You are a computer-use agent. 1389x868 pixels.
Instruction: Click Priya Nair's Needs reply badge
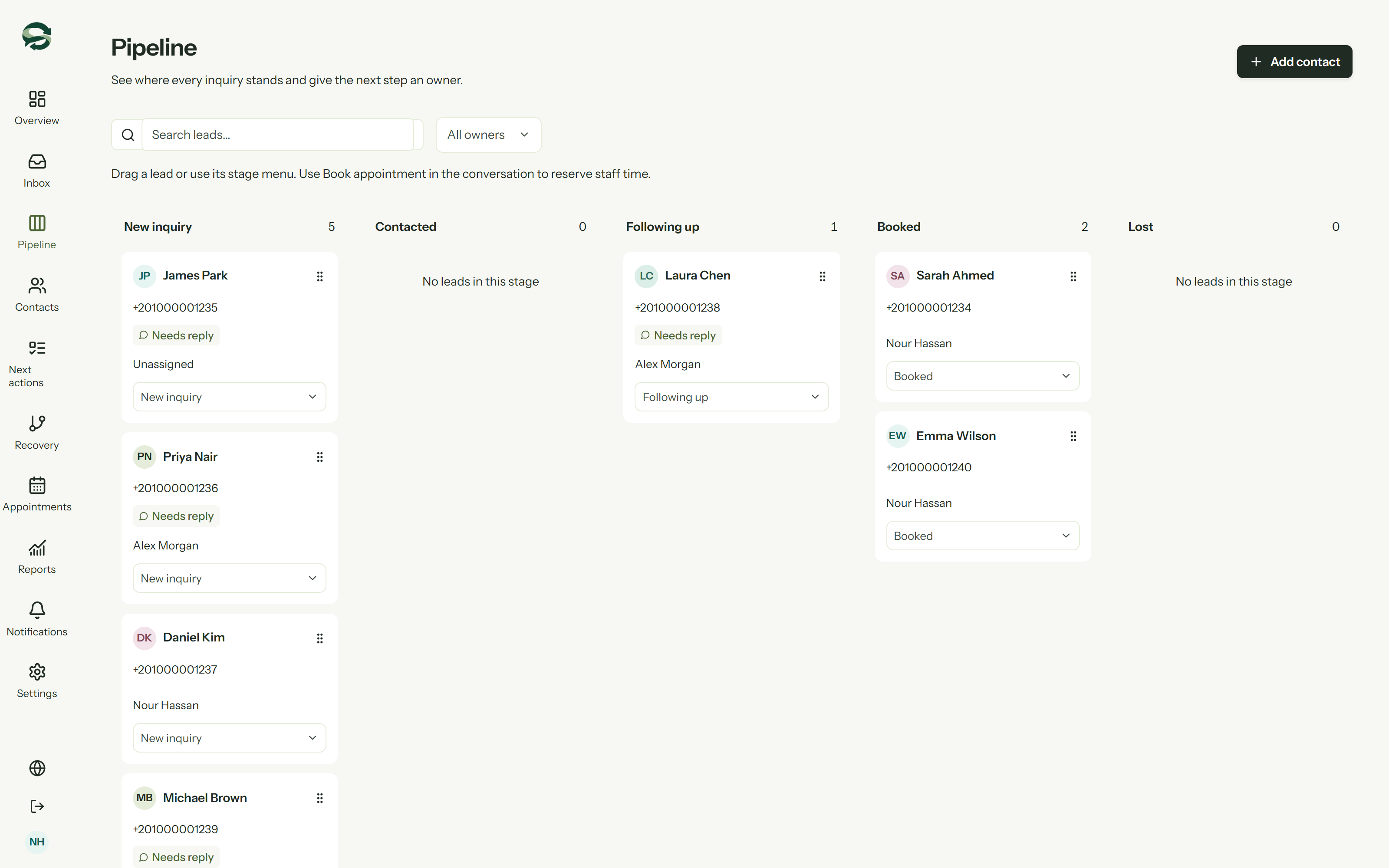[176, 516]
